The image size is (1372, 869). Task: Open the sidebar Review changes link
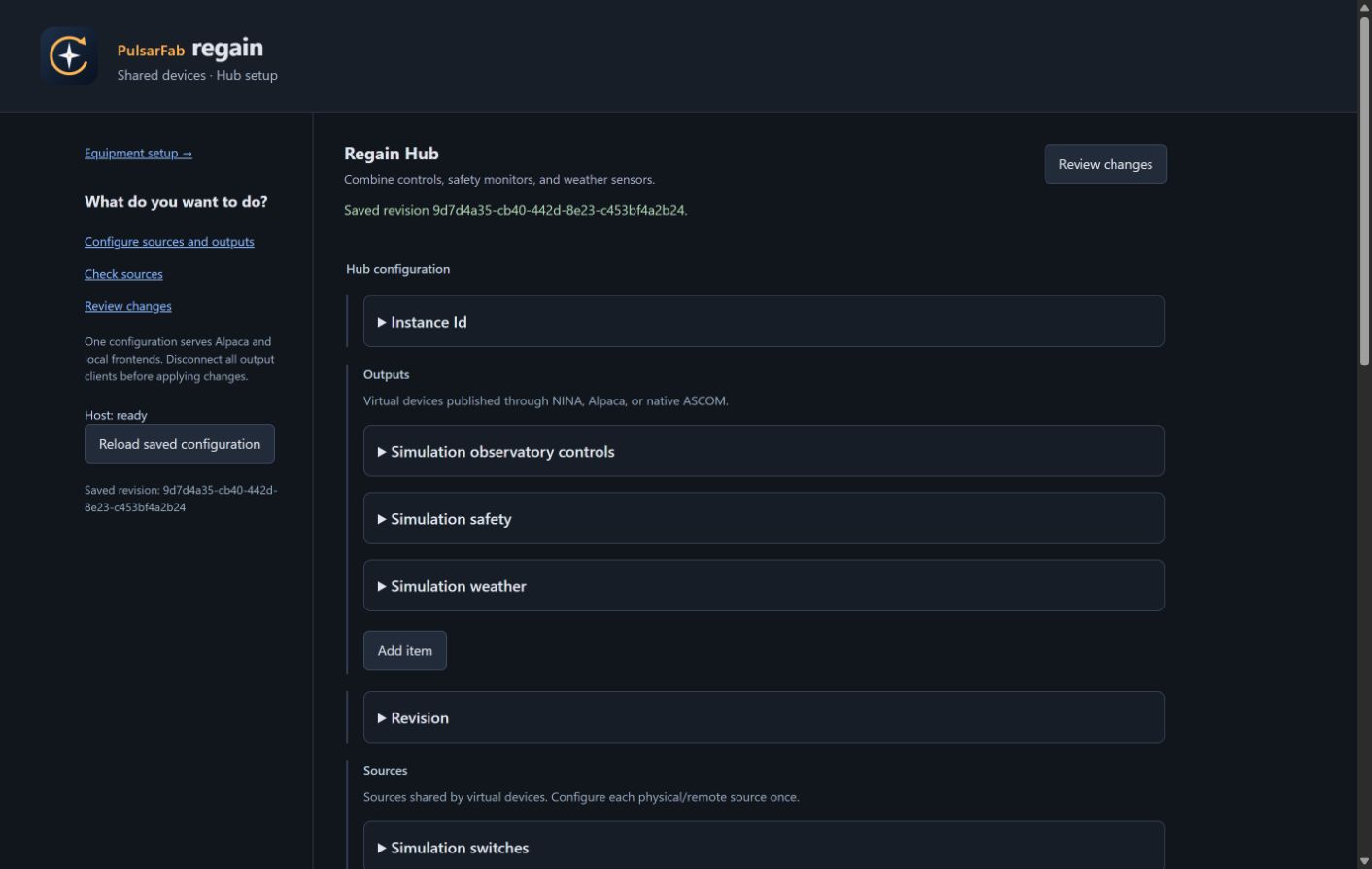(128, 306)
